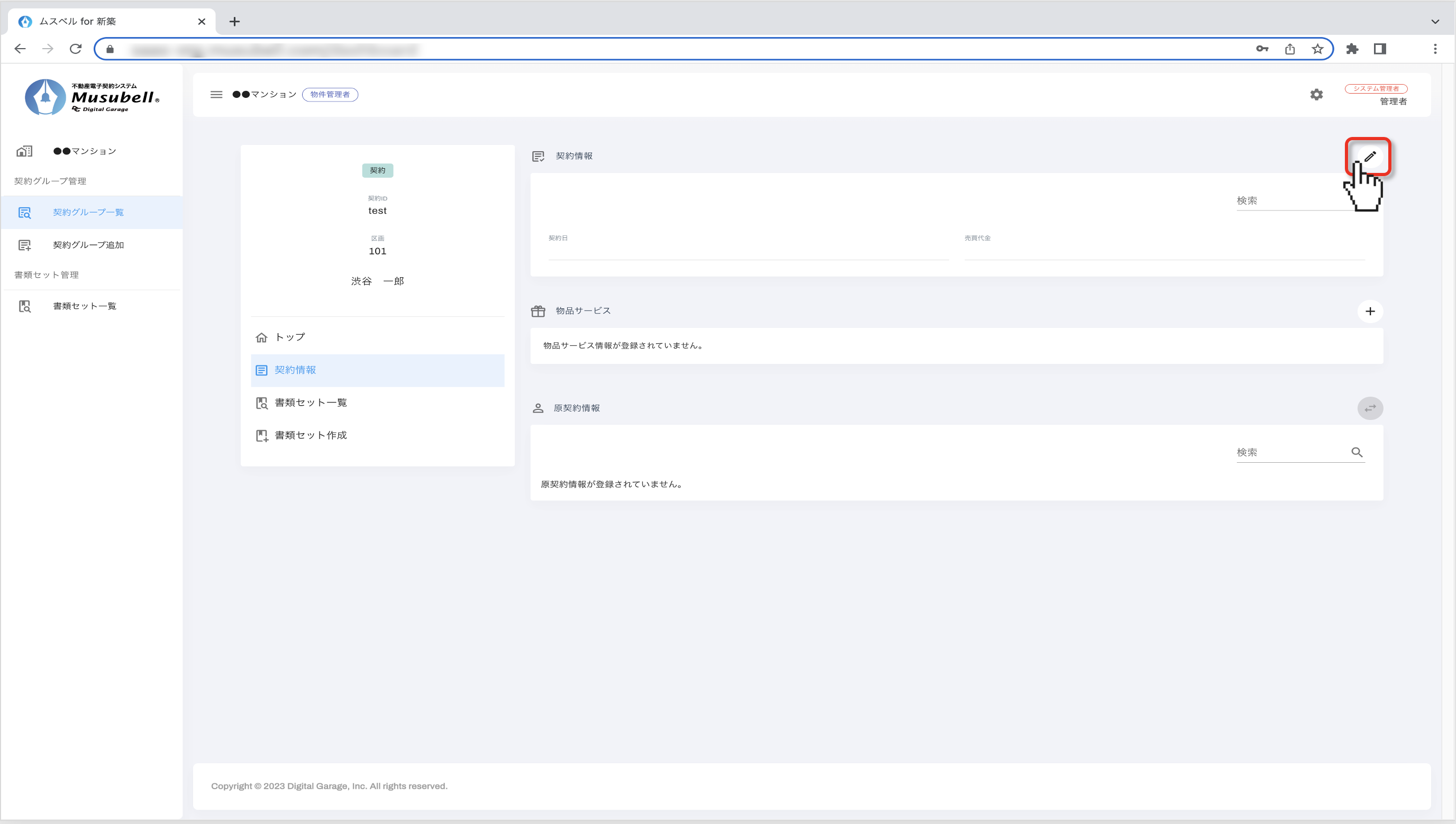Select 契約グループ追加 in sidebar

[x=88, y=245]
